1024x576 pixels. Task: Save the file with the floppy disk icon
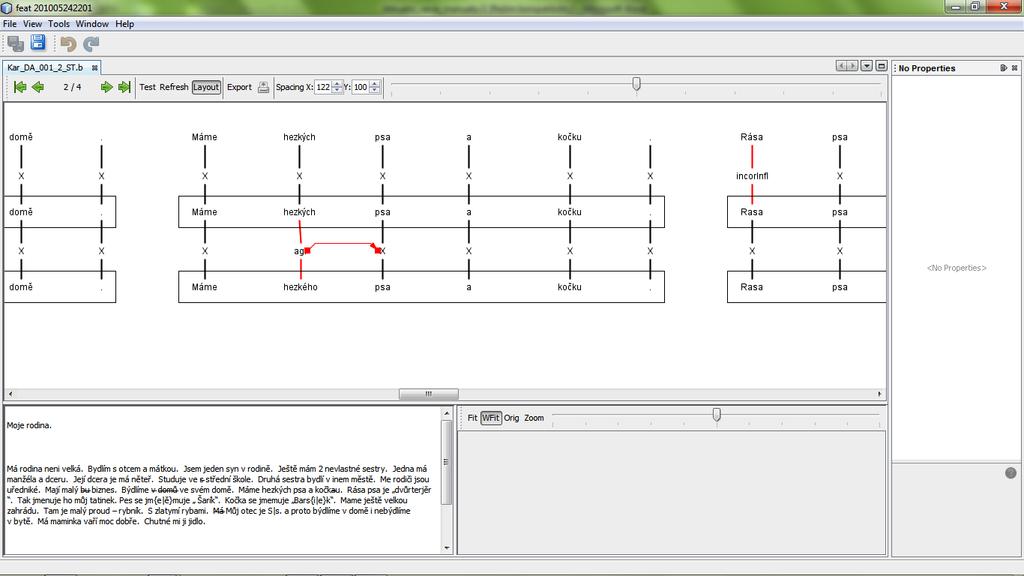click(38, 43)
